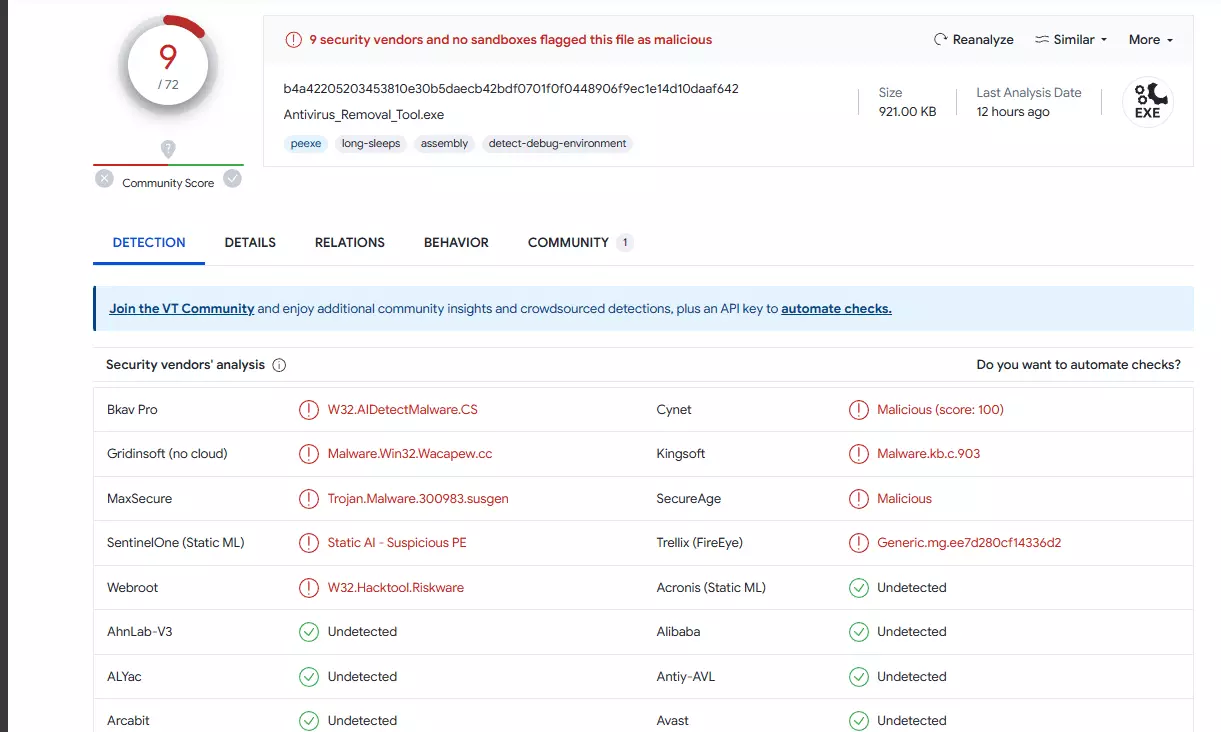Open the Similar dropdown menu
The width and height of the screenshot is (1221, 732).
(x=1071, y=40)
